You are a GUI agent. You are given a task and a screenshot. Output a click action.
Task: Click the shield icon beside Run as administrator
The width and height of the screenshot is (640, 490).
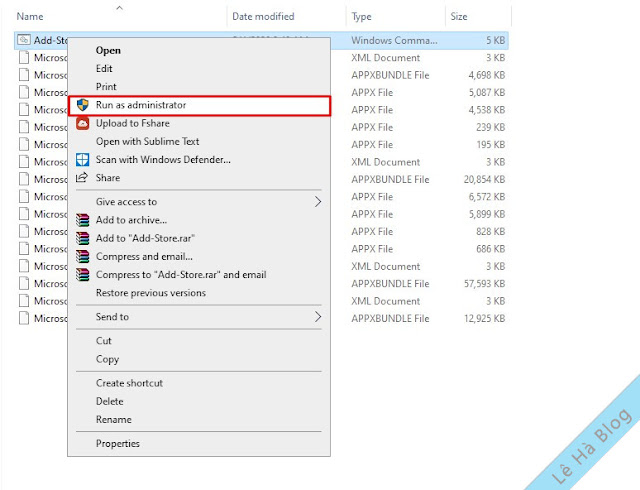[x=82, y=105]
